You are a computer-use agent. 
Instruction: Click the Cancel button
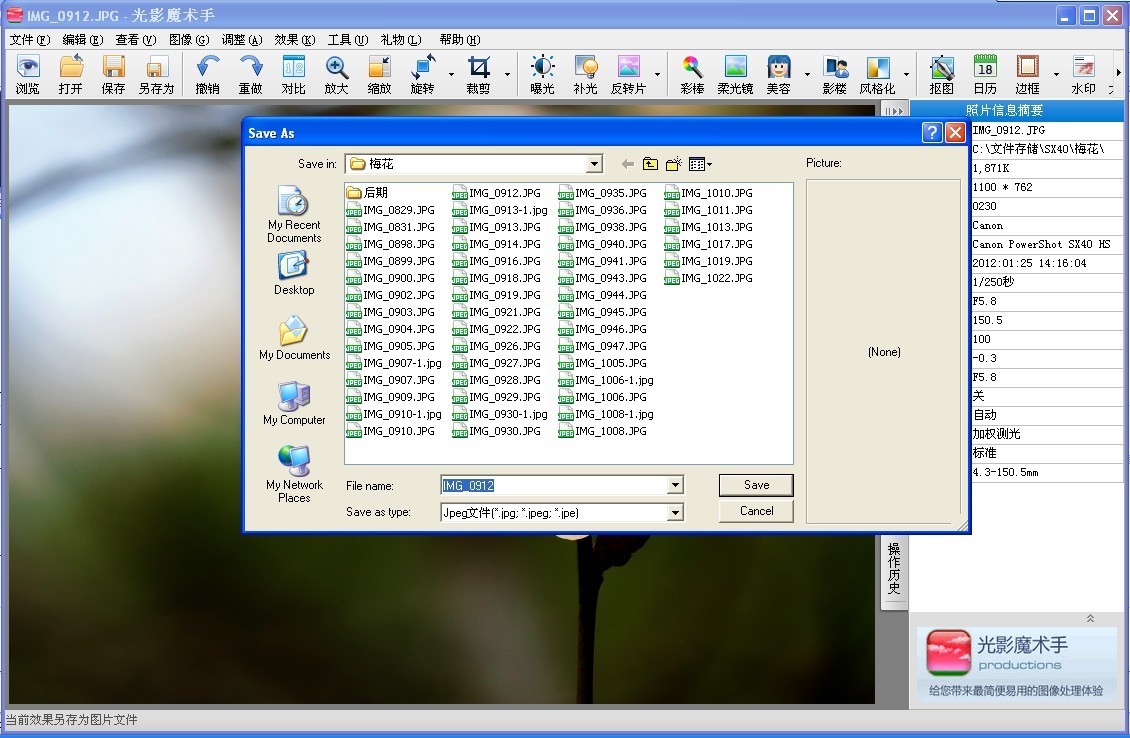click(756, 511)
